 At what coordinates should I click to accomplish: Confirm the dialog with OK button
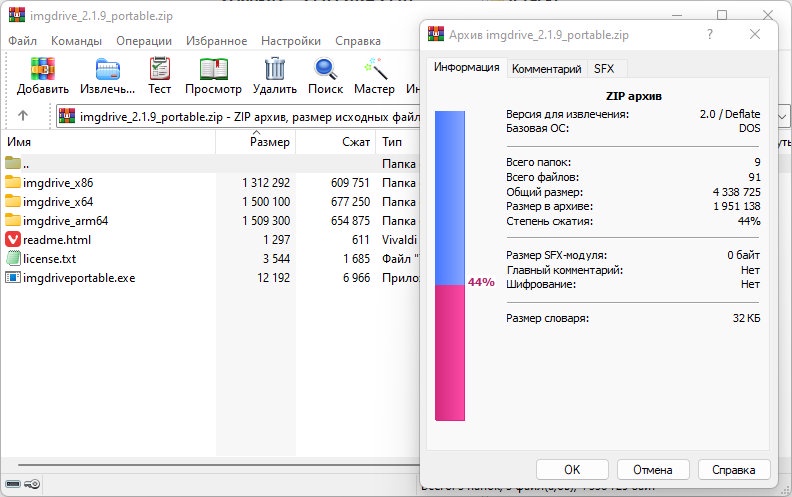tap(572, 470)
